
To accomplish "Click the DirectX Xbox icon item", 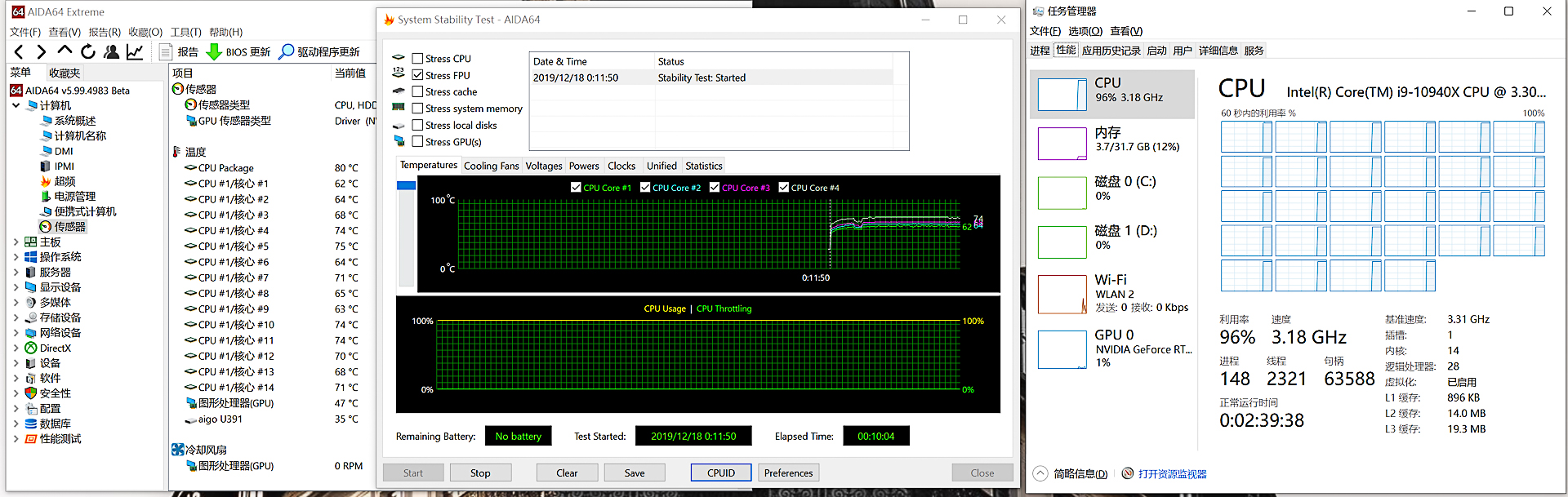I will pos(31,348).
